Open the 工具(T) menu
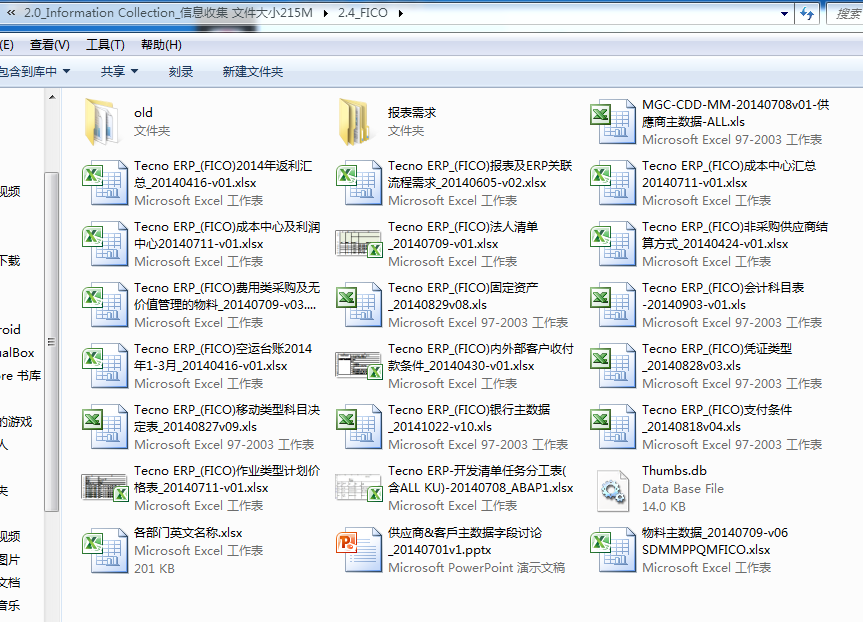The height and width of the screenshot is (622, 863). point(105,45)
